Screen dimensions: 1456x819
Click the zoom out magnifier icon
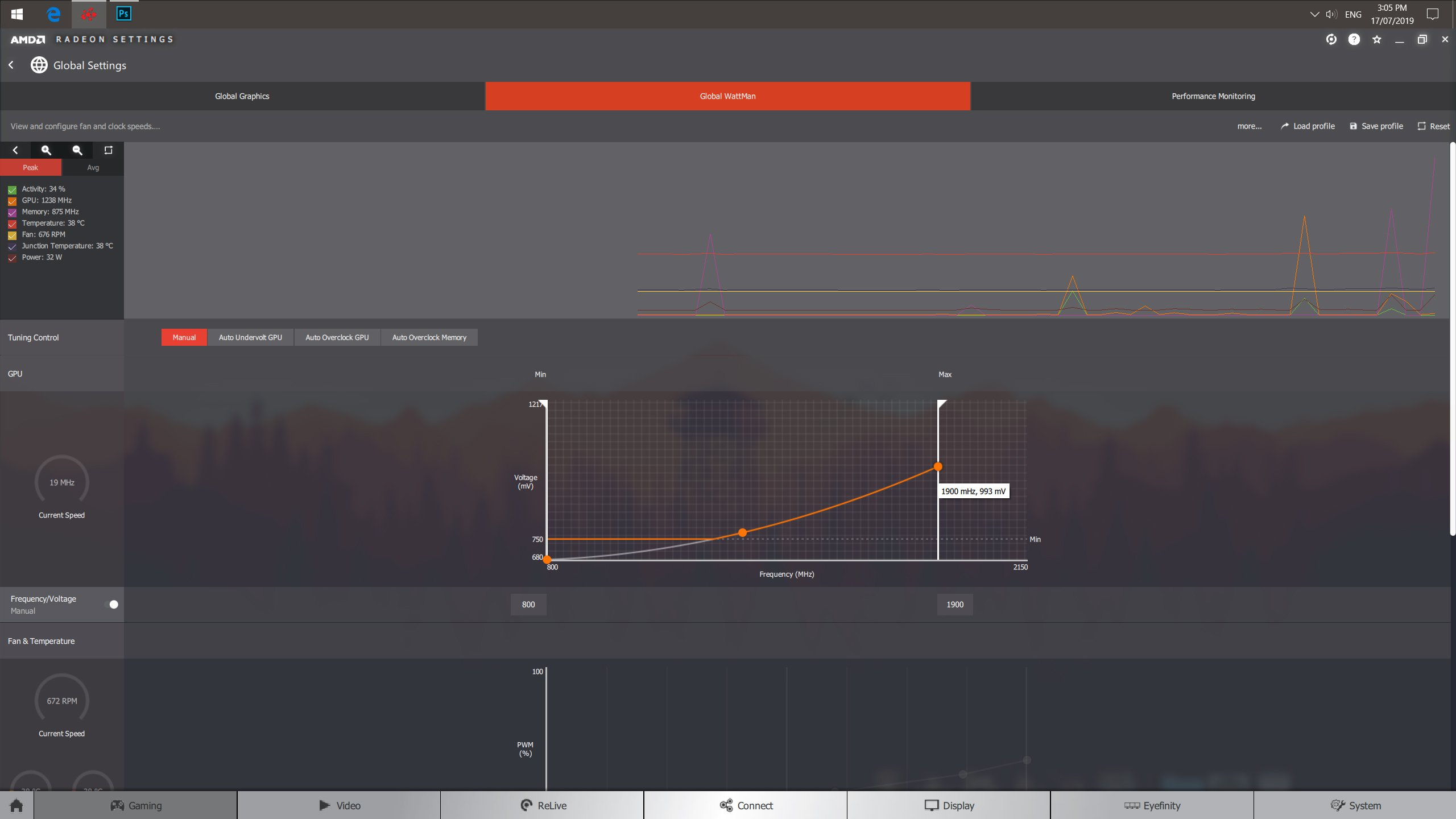77,150
